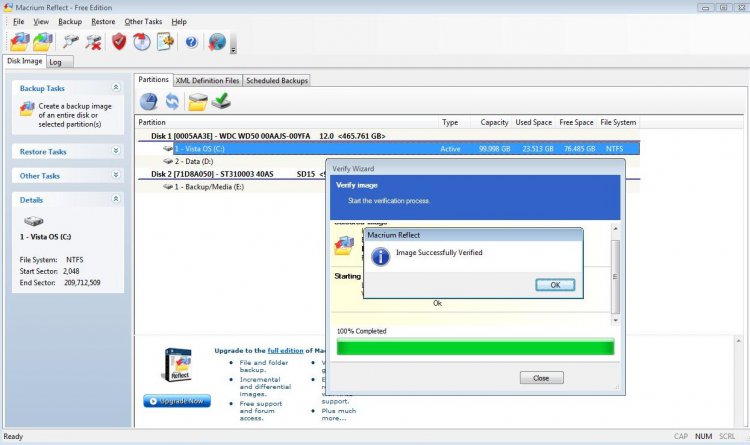Screen dimensions: 750x445
Task: Expand the Other Tasks panel
Action: 116,175
